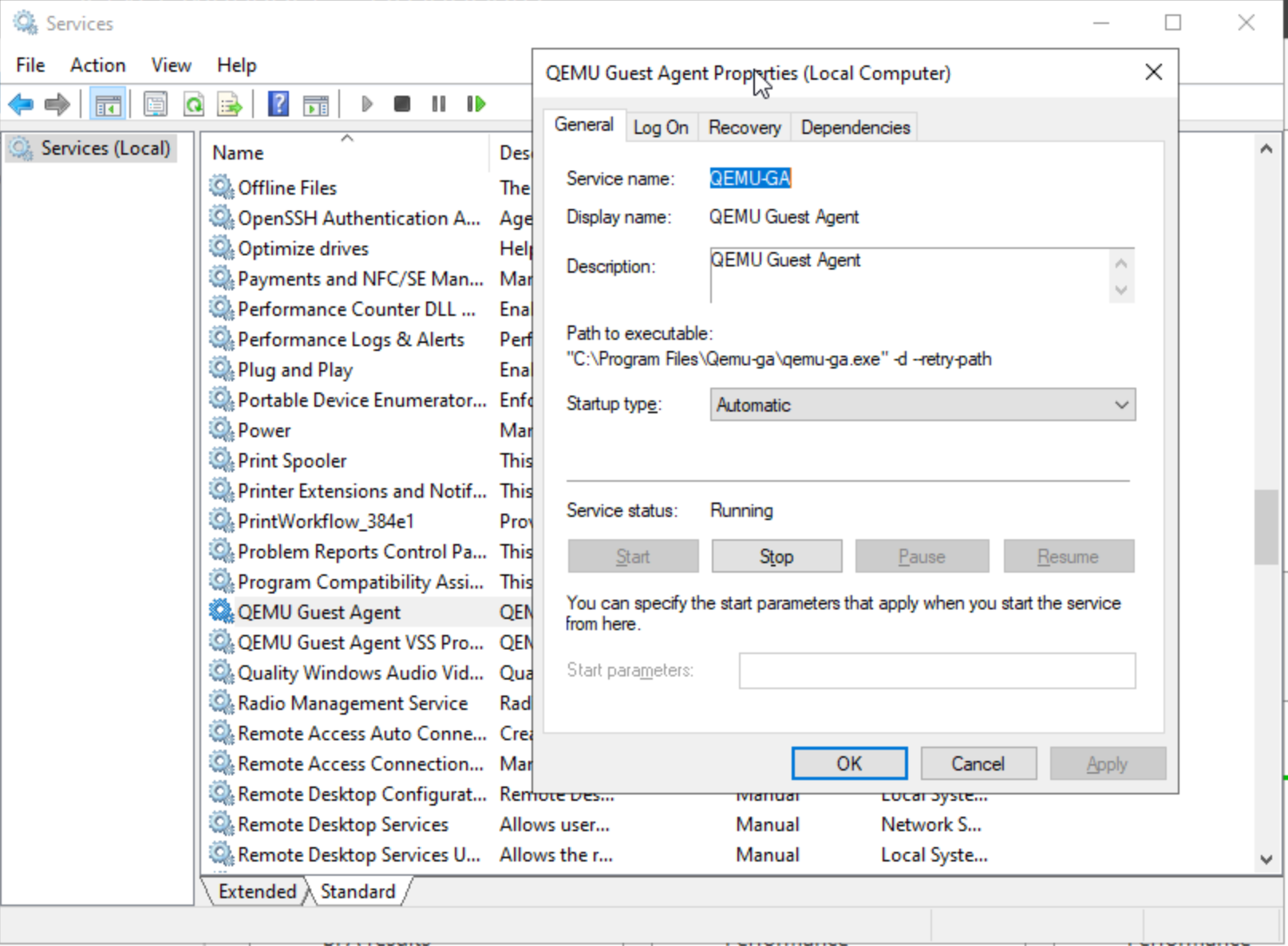Switch to the Dependencies tab
This screenshot has width=1288, height=946.
[855, 128]
